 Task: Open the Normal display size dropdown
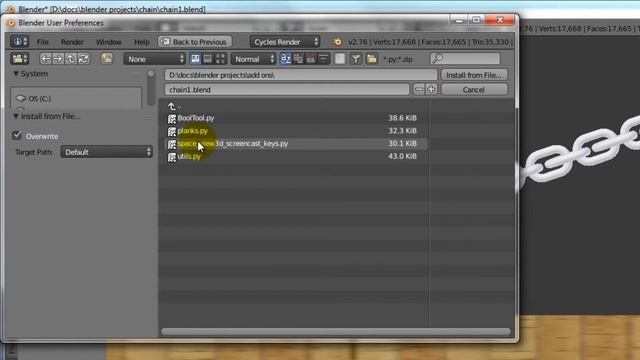253,59
